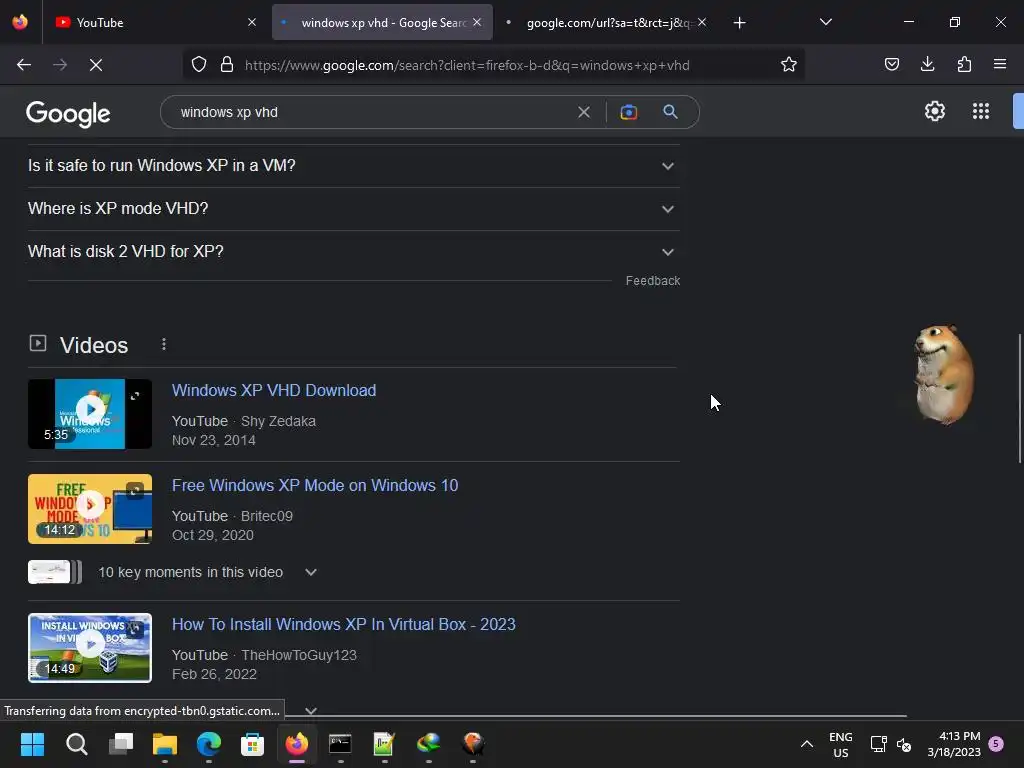Open tracking protection shield icon
The image size is (1024, 768).
click(199, 65)
